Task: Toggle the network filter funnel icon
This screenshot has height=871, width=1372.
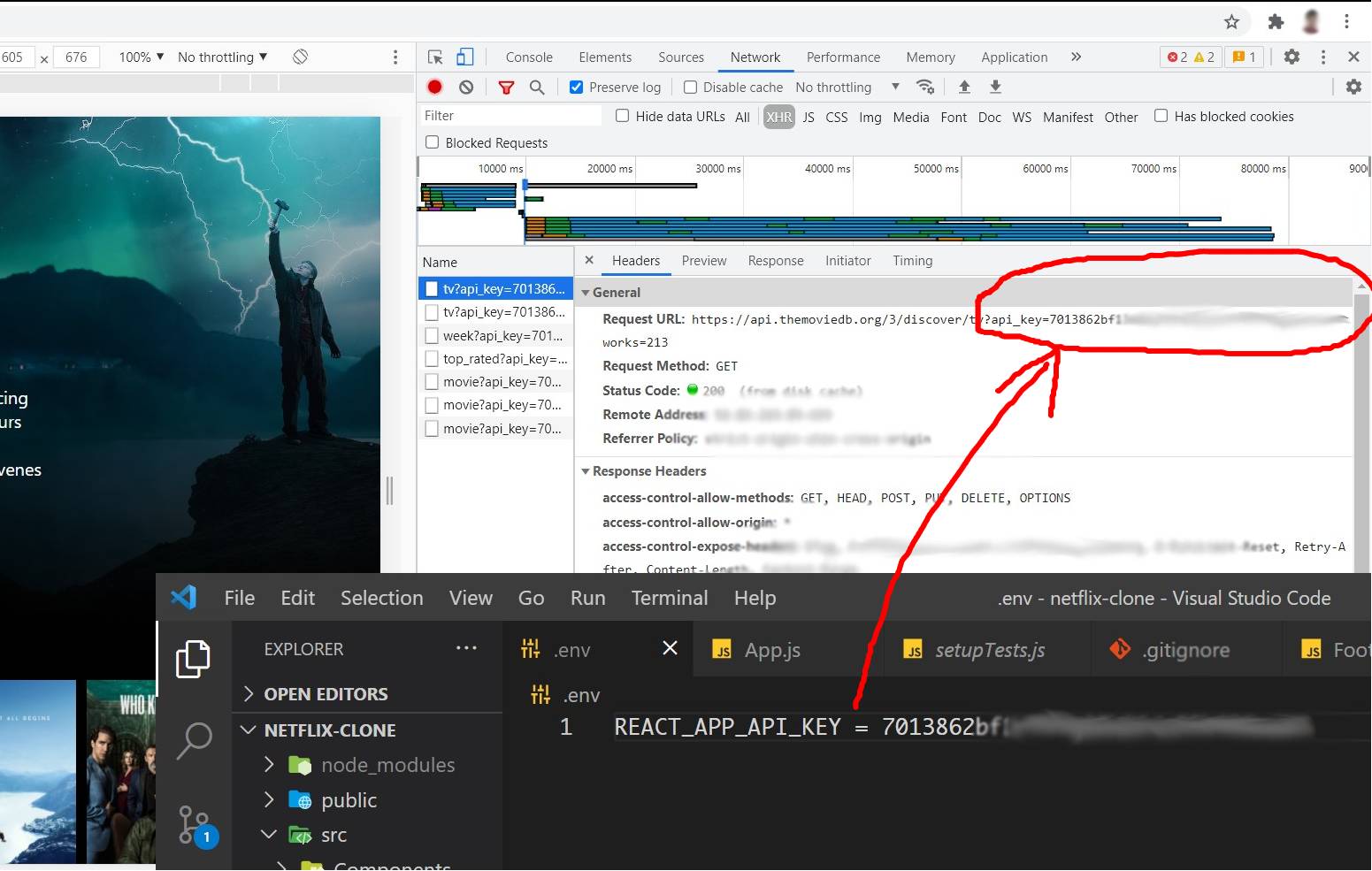Action: (x=506, y=87)
